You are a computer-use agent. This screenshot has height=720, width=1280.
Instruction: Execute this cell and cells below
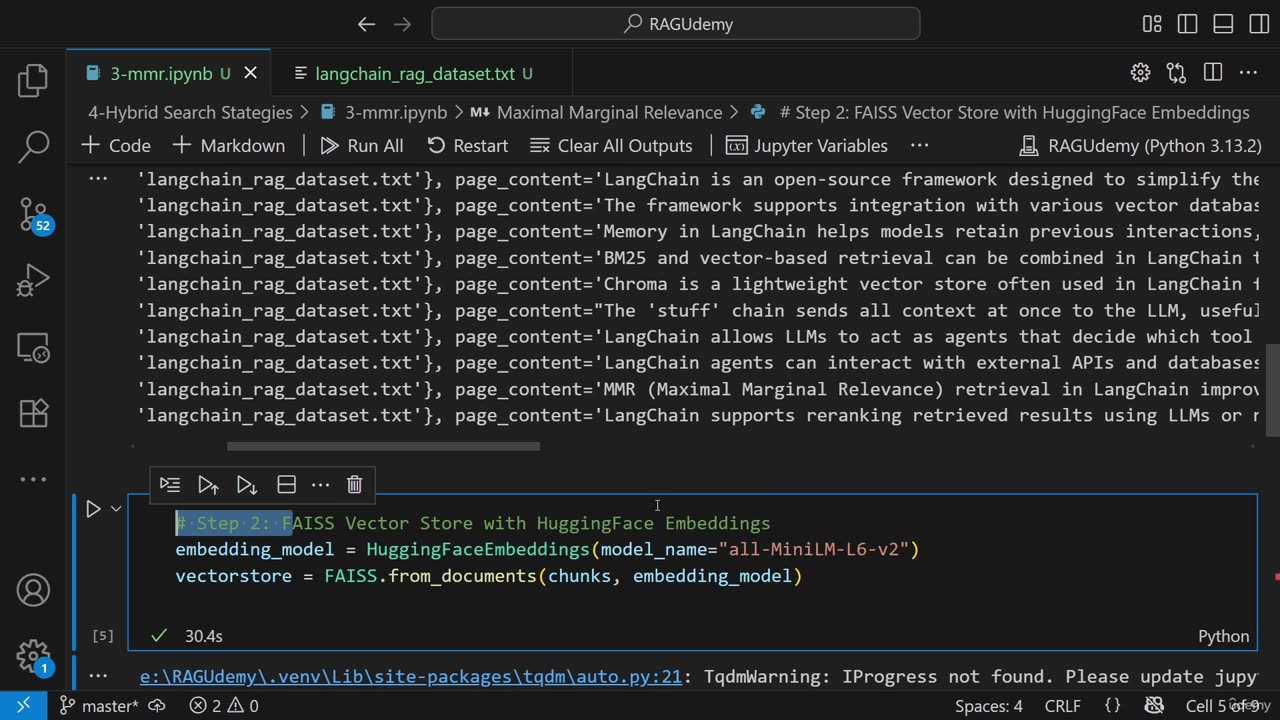click(x=247, y=485)
